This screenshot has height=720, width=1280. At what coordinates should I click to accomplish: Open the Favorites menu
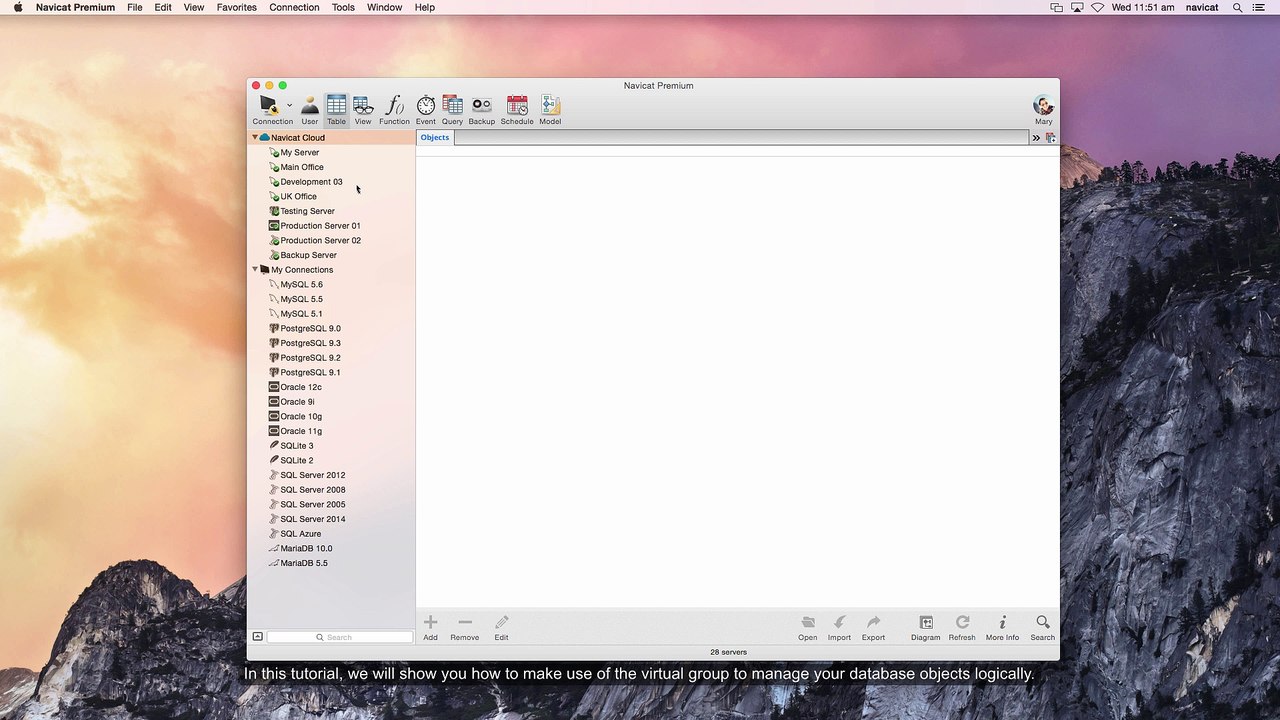[237, 7]
